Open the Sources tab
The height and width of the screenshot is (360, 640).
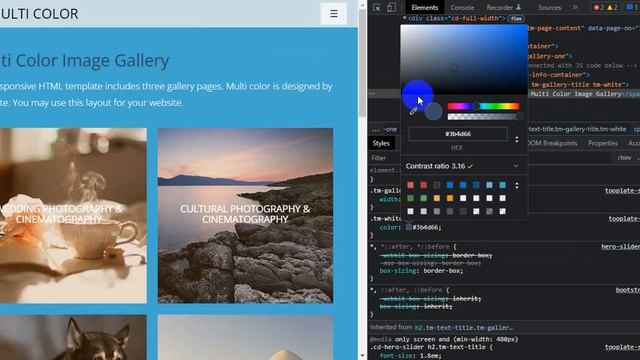pos(549,7)
